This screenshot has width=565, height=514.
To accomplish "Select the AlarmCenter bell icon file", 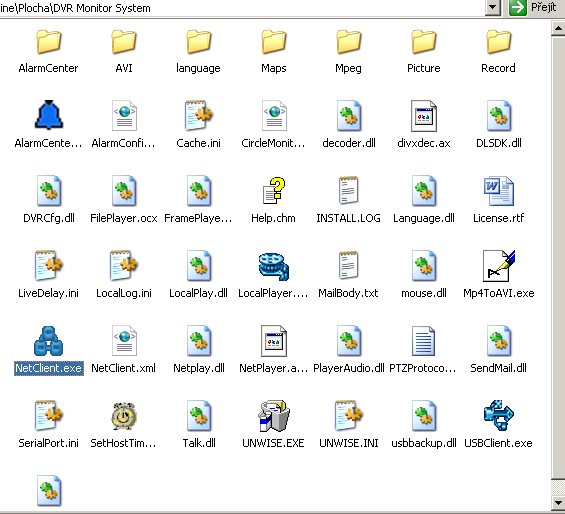I will (49, 115).
